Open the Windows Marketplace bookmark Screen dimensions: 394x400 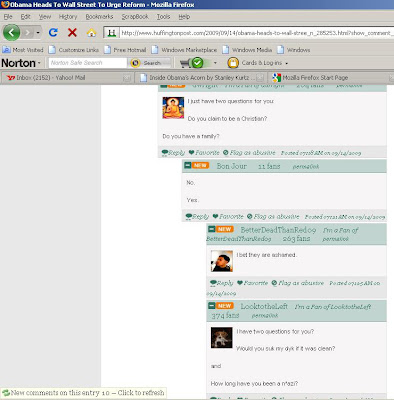pyautogui.click(x=184, y=50)
